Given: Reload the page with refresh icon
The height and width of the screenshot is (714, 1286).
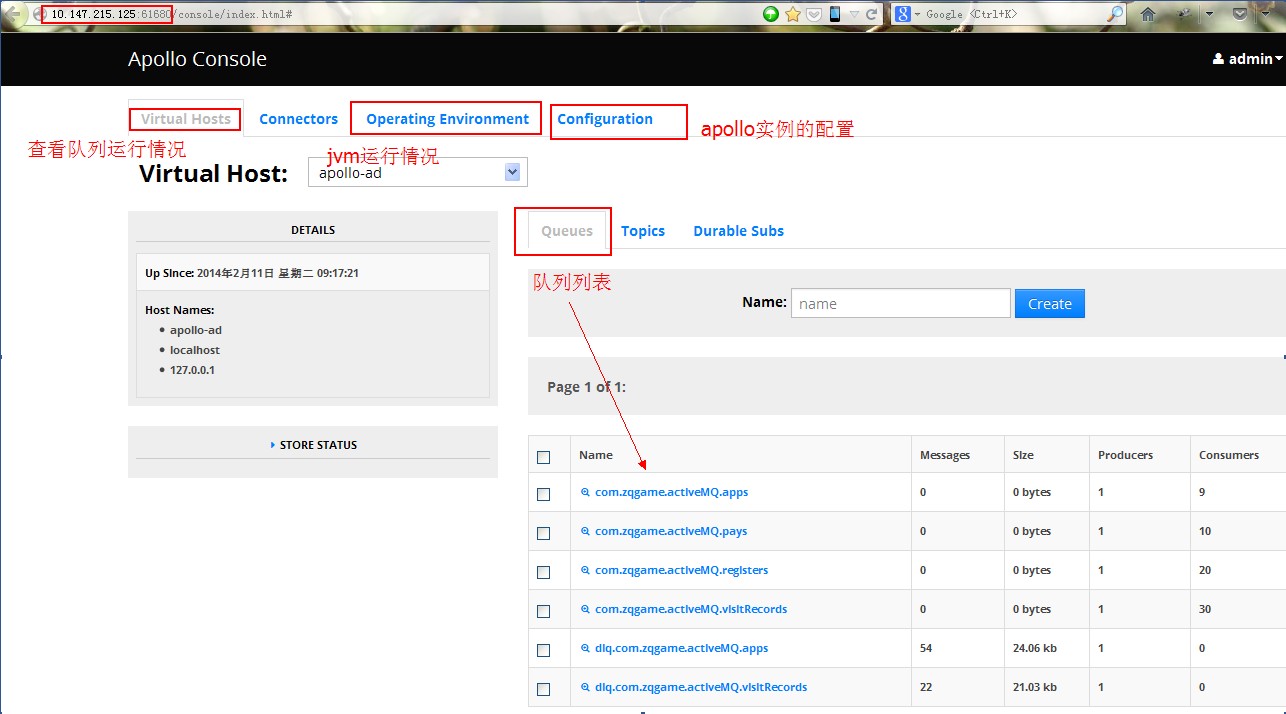Looking at the screenshot, I should pyautogui.click(x=872, y=14).
